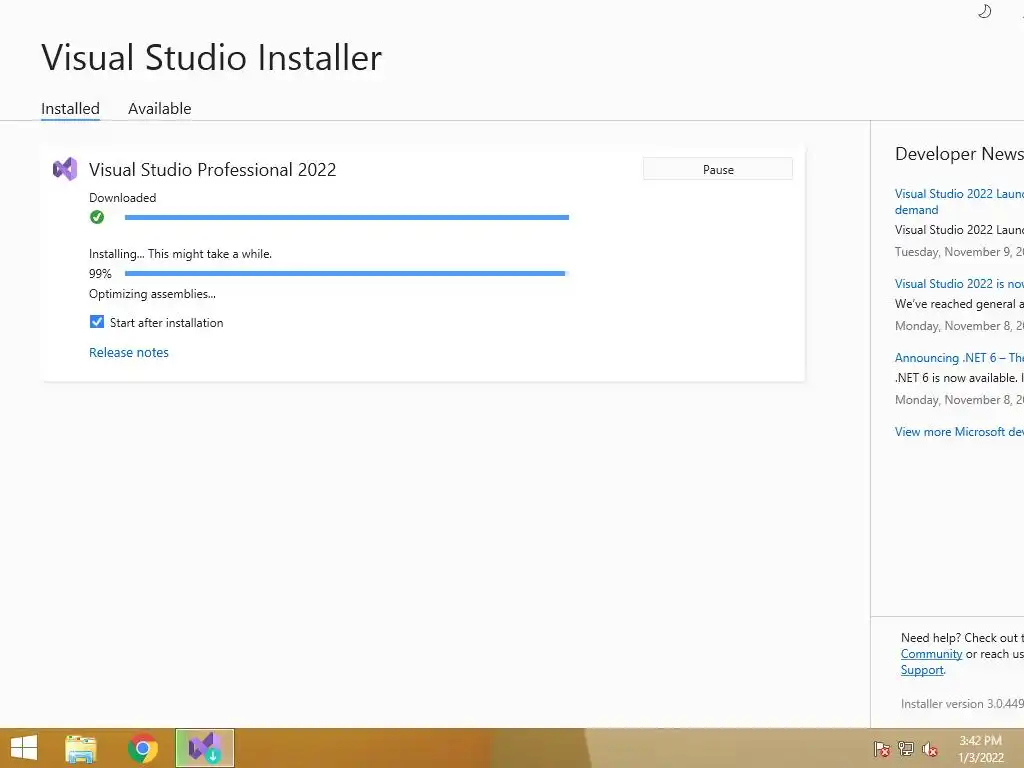Click the Tuesday, November 9 date text

click(959, 252)
